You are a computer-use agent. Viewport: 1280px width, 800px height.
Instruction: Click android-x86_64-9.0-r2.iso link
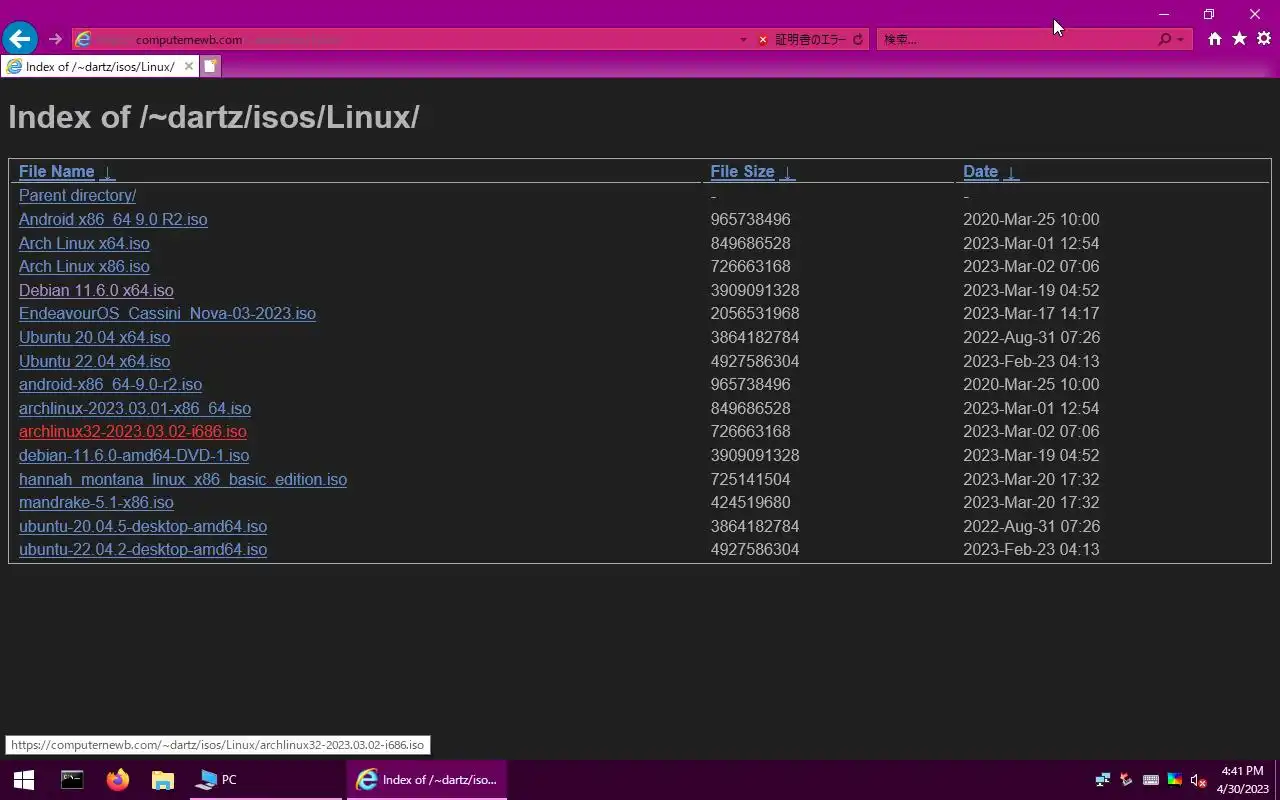point(110,385)
